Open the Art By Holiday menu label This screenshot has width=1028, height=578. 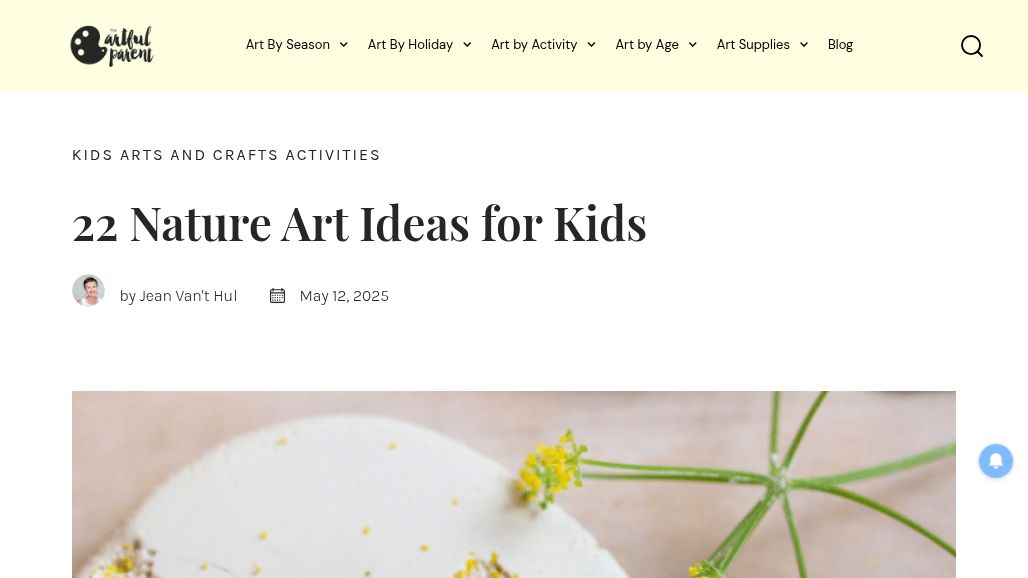pyautogui.click(x=410, y=45)
